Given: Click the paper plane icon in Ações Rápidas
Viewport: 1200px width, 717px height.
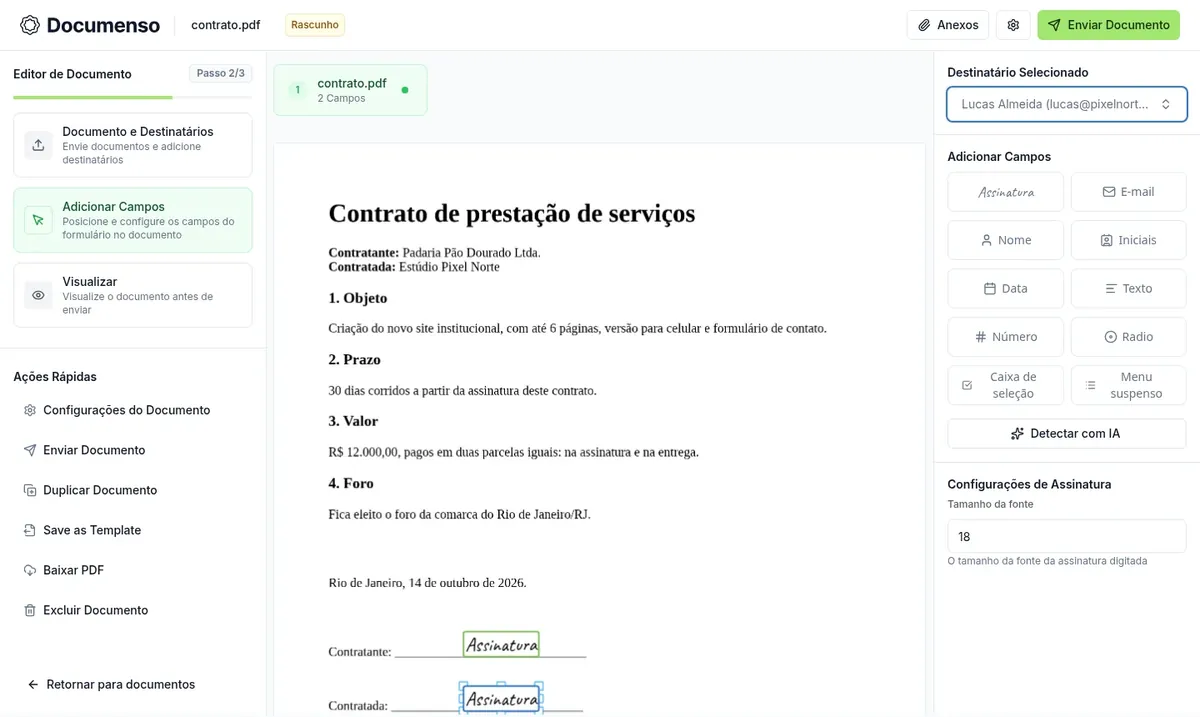Looking at the screenshot, I should (30, 450).
